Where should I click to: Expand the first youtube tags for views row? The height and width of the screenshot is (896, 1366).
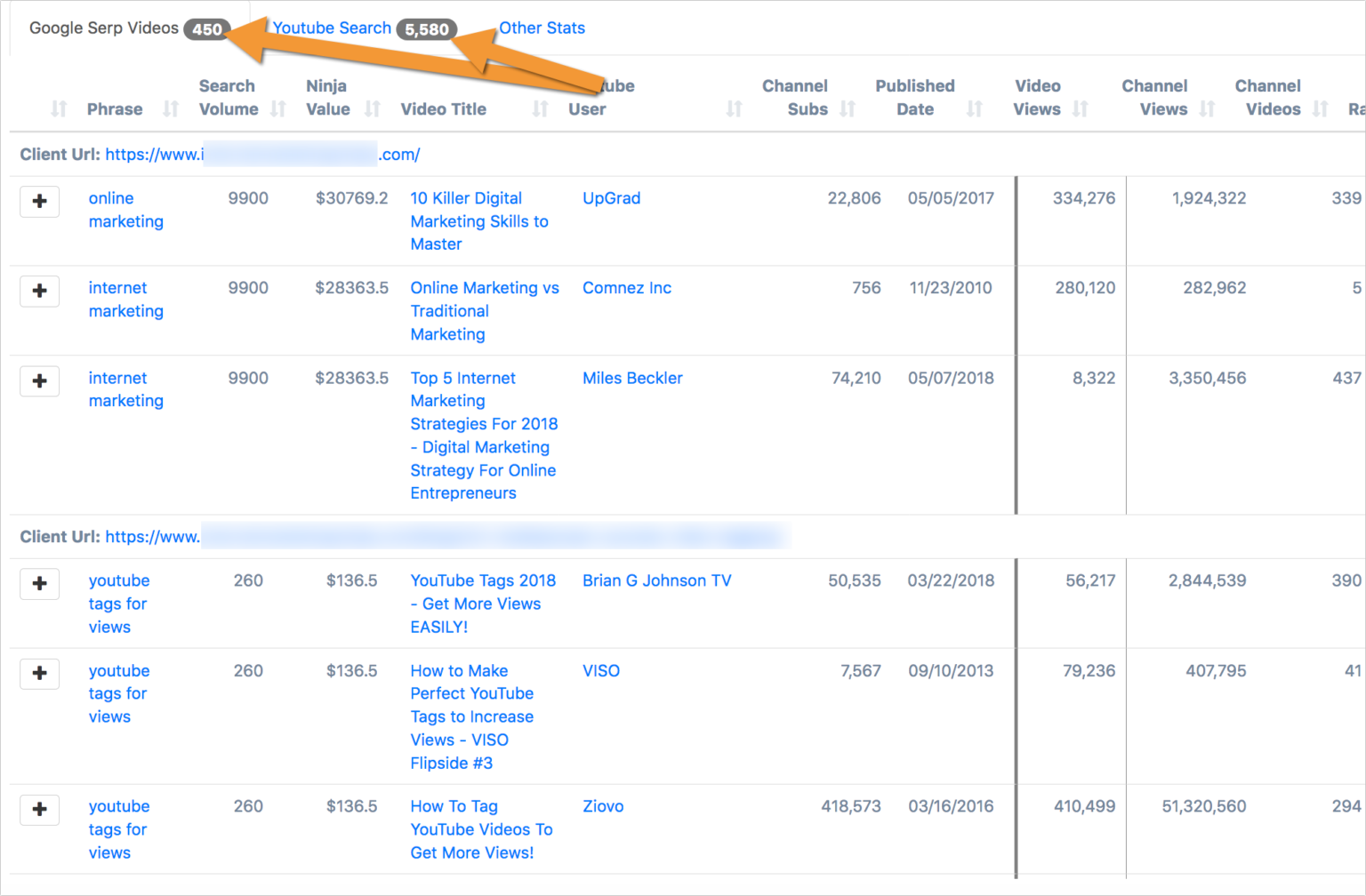pyautogui.click(x=39, y=584)
